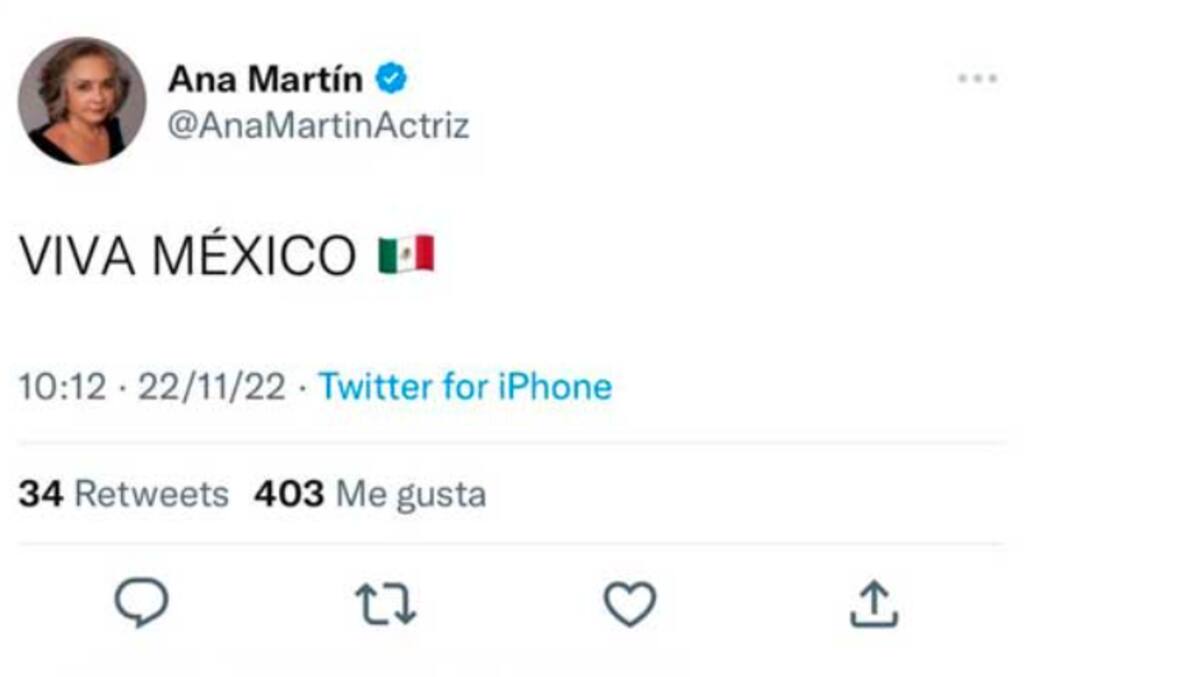The image size is (1200, 677).
Task: Click the word VIVA in tweet
Action: coord(78,256)
